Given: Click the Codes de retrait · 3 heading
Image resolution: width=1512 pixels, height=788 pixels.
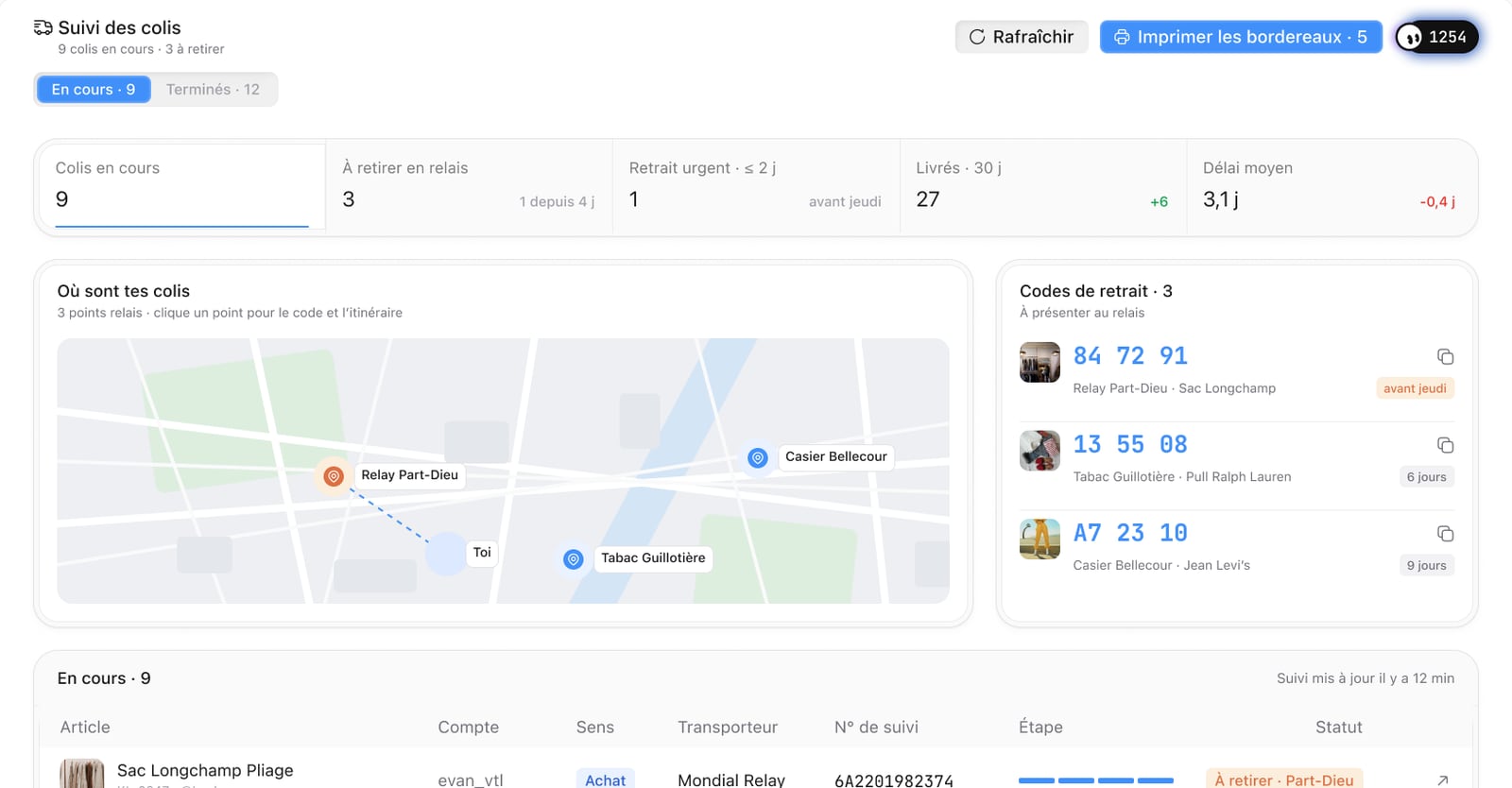Looking at the screenshot, I should (x=1096, y=291).
